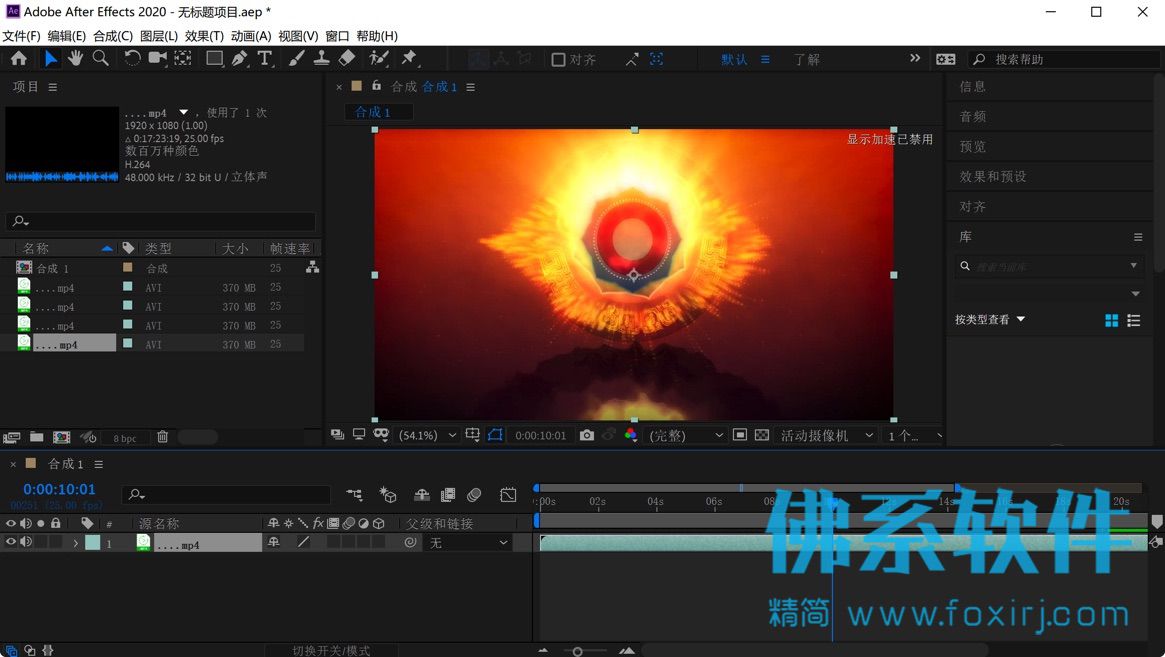This screenshot has height=657, width=1165.
Task: Create new folder in Project panel
Action: (36, 437)
